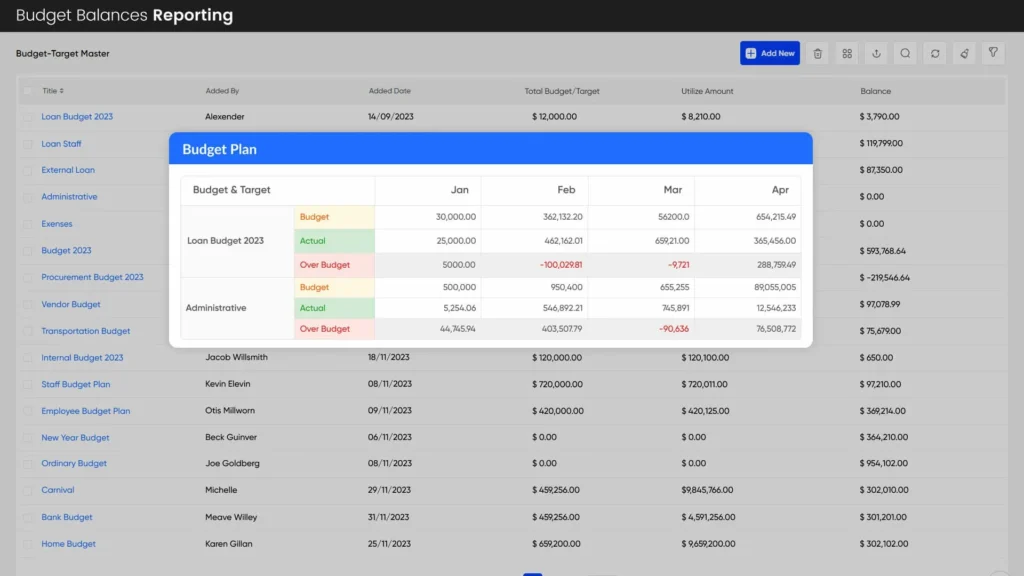Viewport: 1024px width, 576px height.
Task: Tick the checkbox for Loan Budget 2023 row
Action: (28, 117)
